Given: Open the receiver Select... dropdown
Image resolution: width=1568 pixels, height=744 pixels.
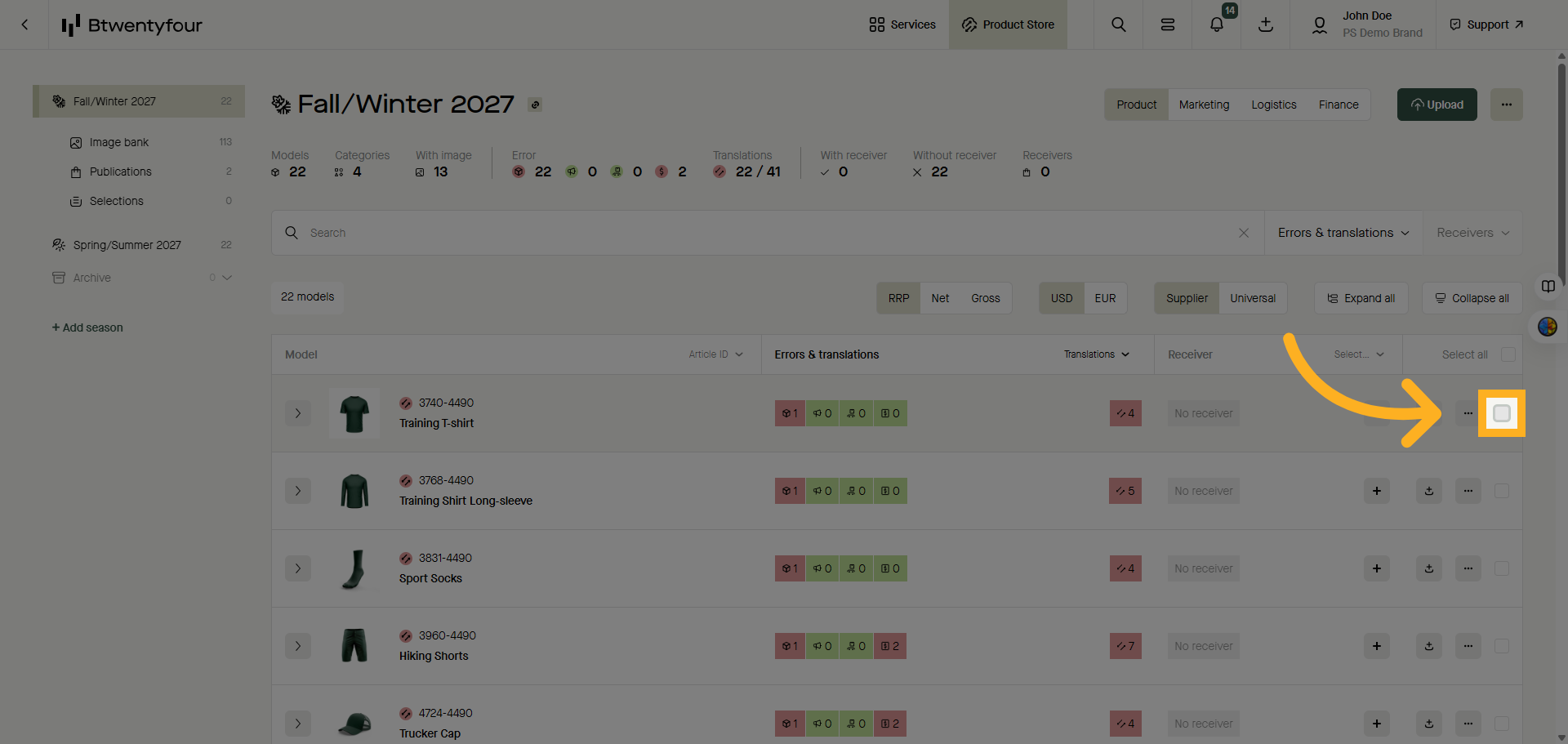Looking at the screenshot, I should pyautogui.click(x=1359, y=354).
